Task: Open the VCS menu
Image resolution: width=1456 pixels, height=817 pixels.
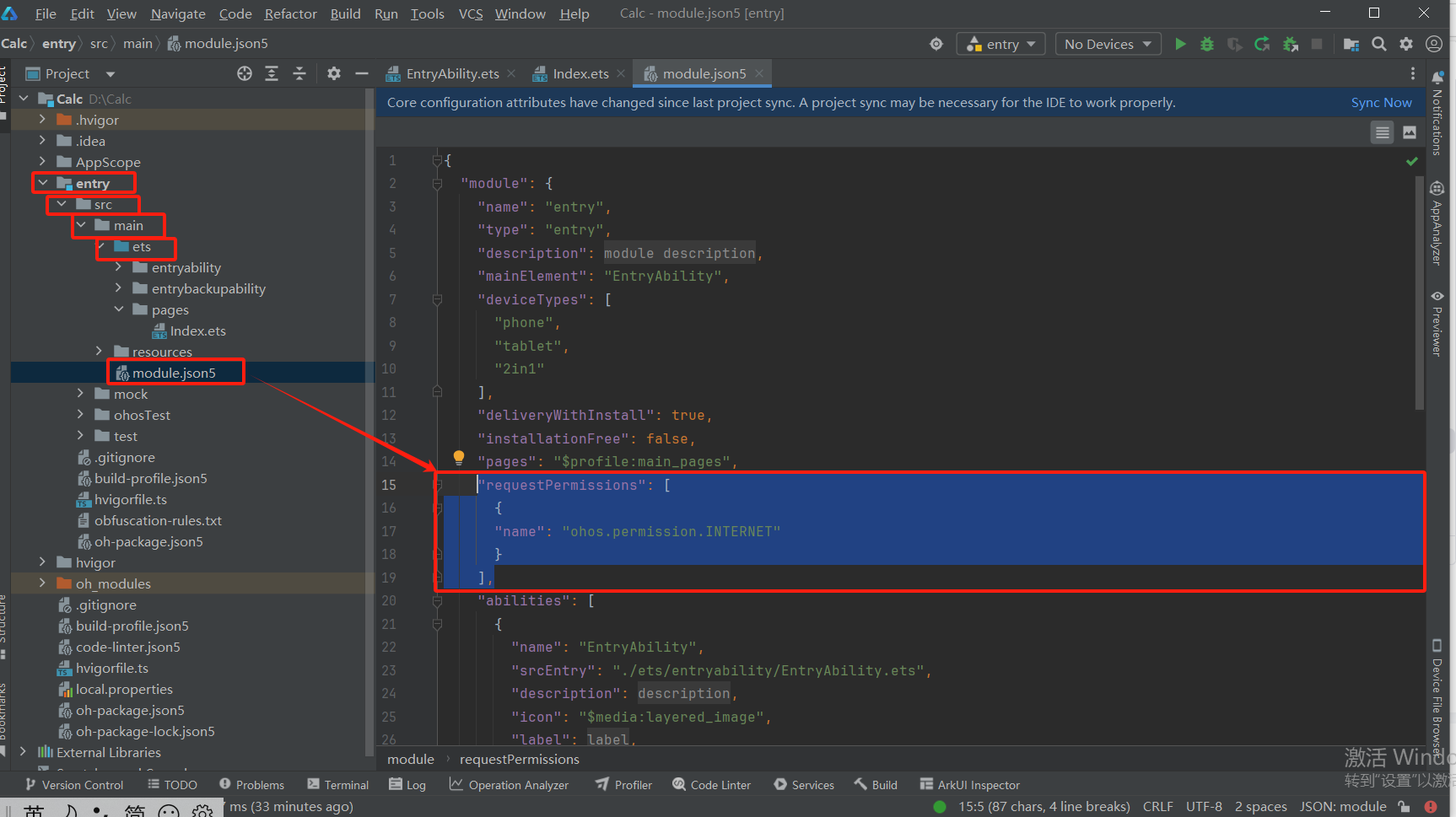Action: point(471,13)
